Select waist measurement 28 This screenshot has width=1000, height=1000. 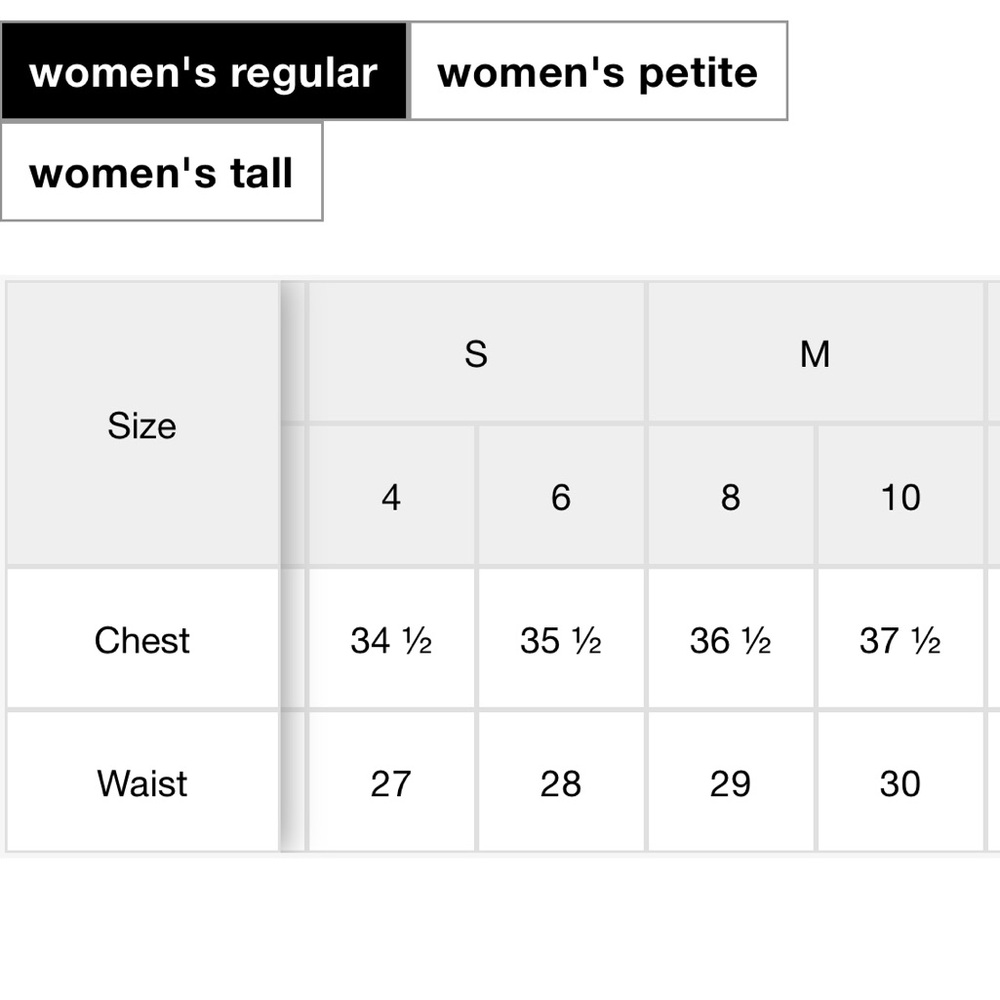561,782
